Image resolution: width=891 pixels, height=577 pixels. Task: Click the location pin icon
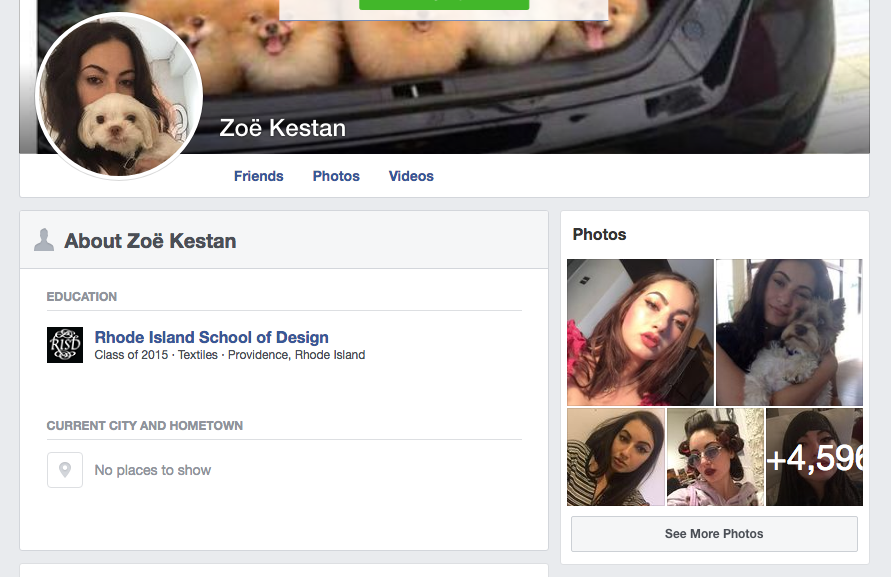coord(65,470)
